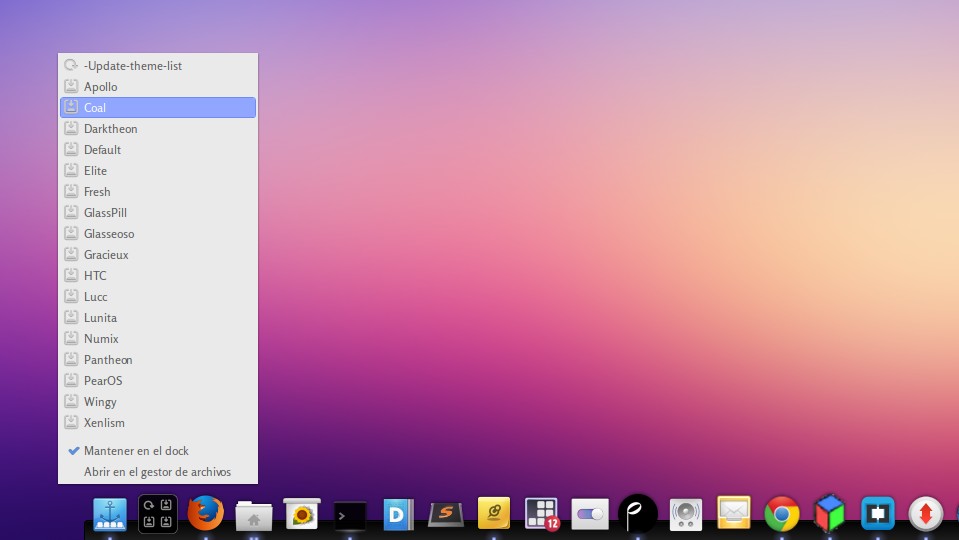The image size is (959, 540).
Task: Open the workspace grid icon with badge 12
Action: coord(542,514)
